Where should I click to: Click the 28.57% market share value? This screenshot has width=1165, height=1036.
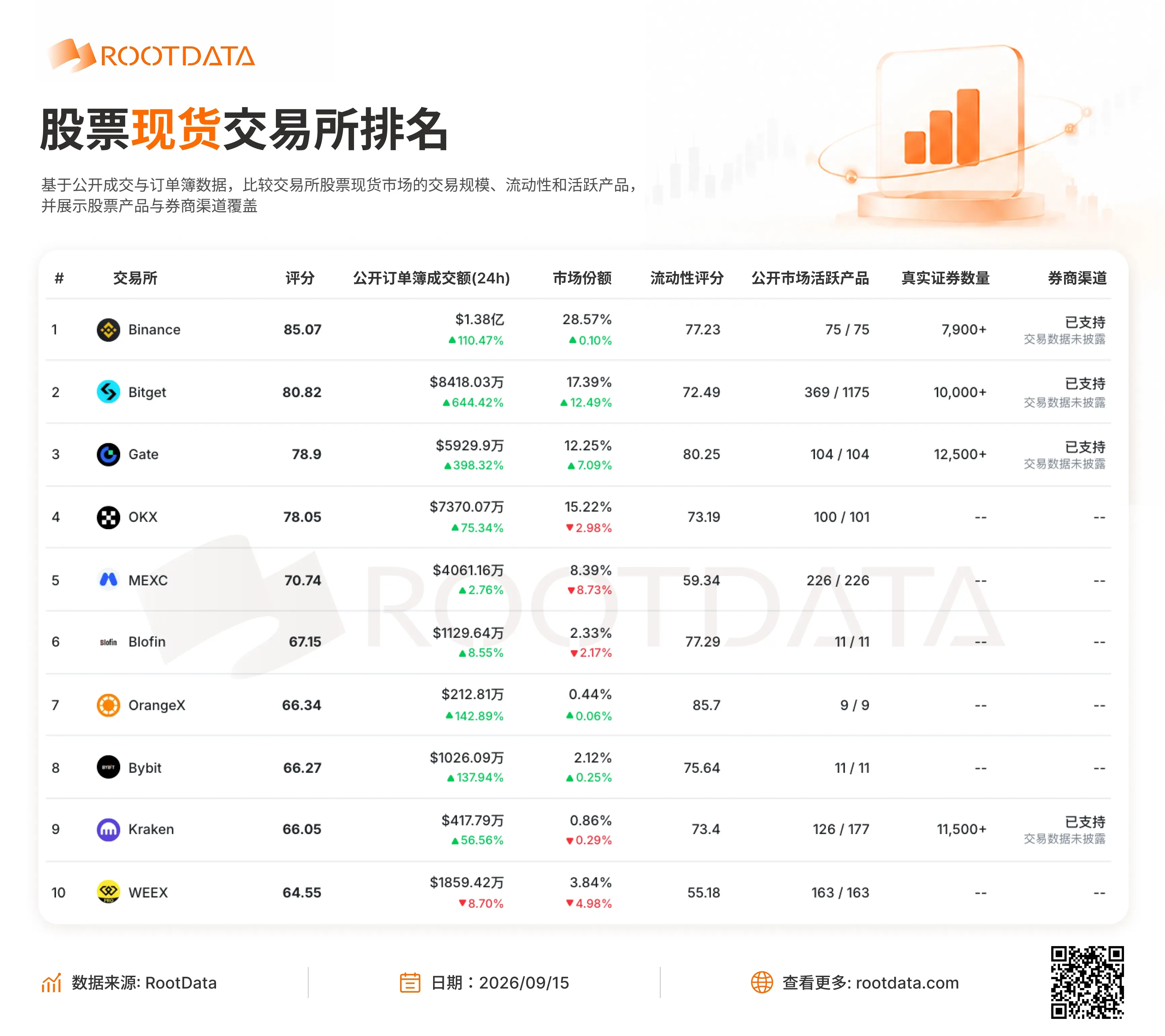coord(587,319)
